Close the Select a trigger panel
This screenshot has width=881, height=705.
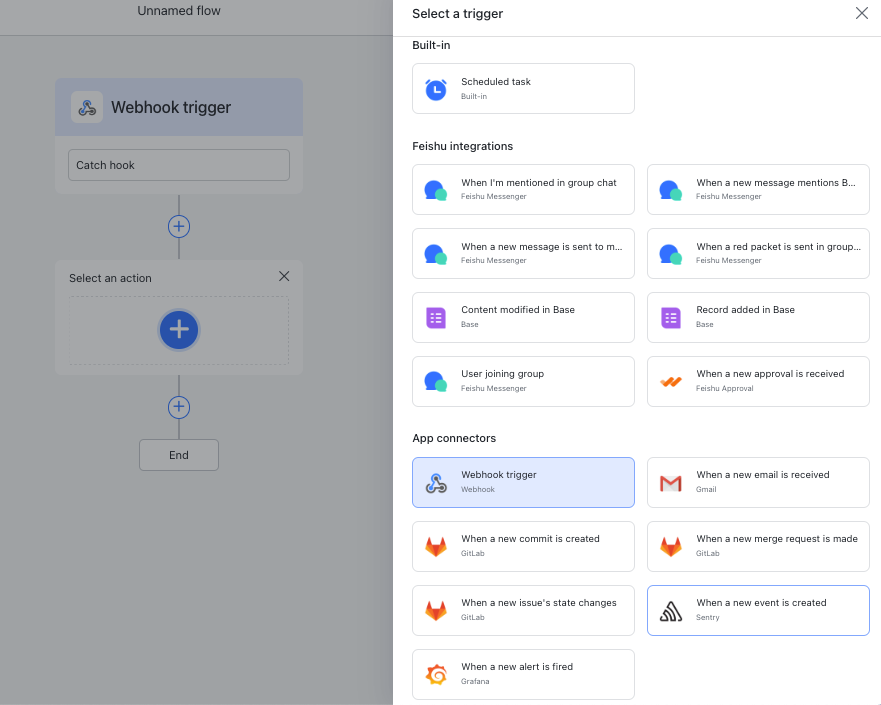pos(861,14)
